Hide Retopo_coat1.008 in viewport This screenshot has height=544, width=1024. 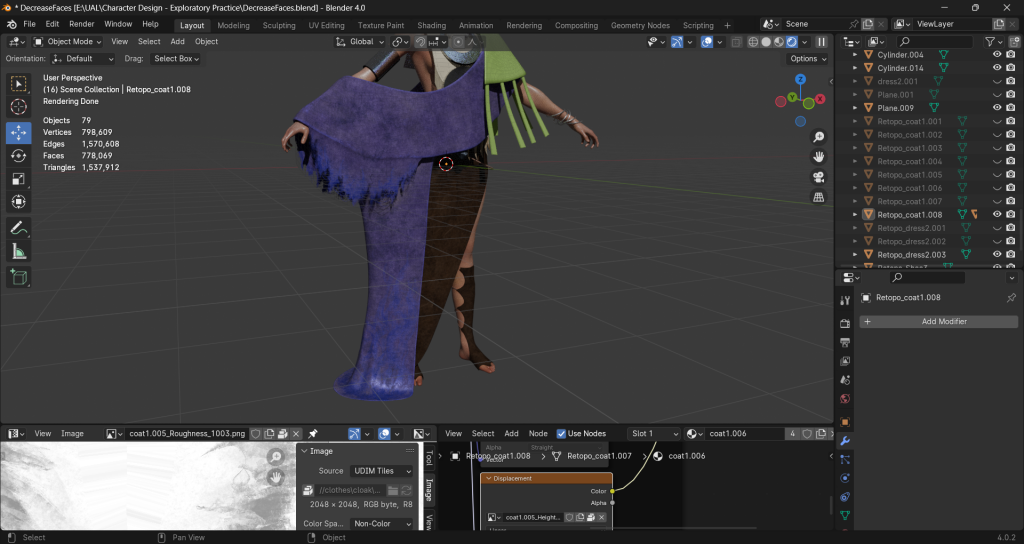pos(997,214)
